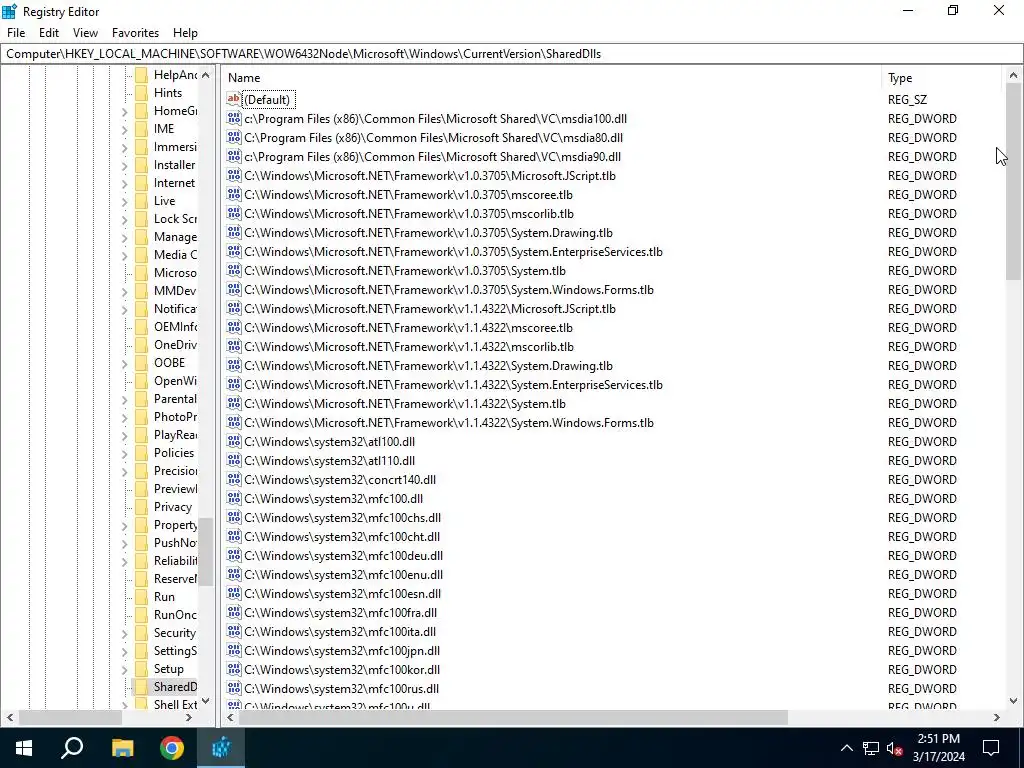Click the values list horizontal scrollbar thumb
The width and height of the screenshot is (1024, 768).
(x=513, y=717)
